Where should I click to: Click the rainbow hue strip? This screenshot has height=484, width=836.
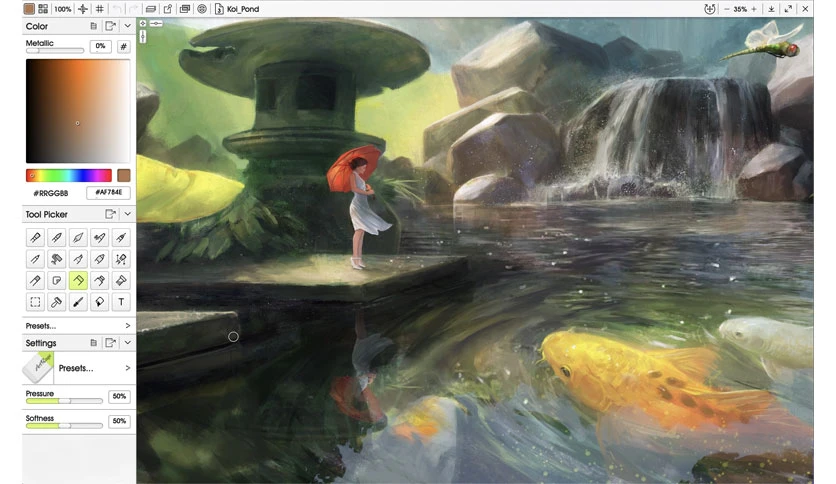pyautogui.click(x=69, y=175)
